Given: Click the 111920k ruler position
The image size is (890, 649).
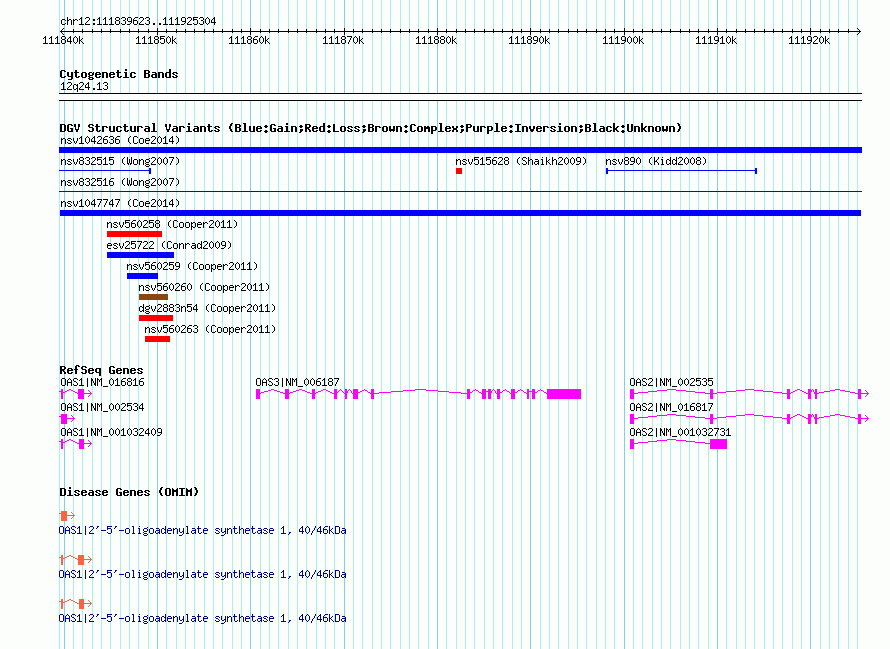Looking at the screenshot, I should click(x=809, y=40).
